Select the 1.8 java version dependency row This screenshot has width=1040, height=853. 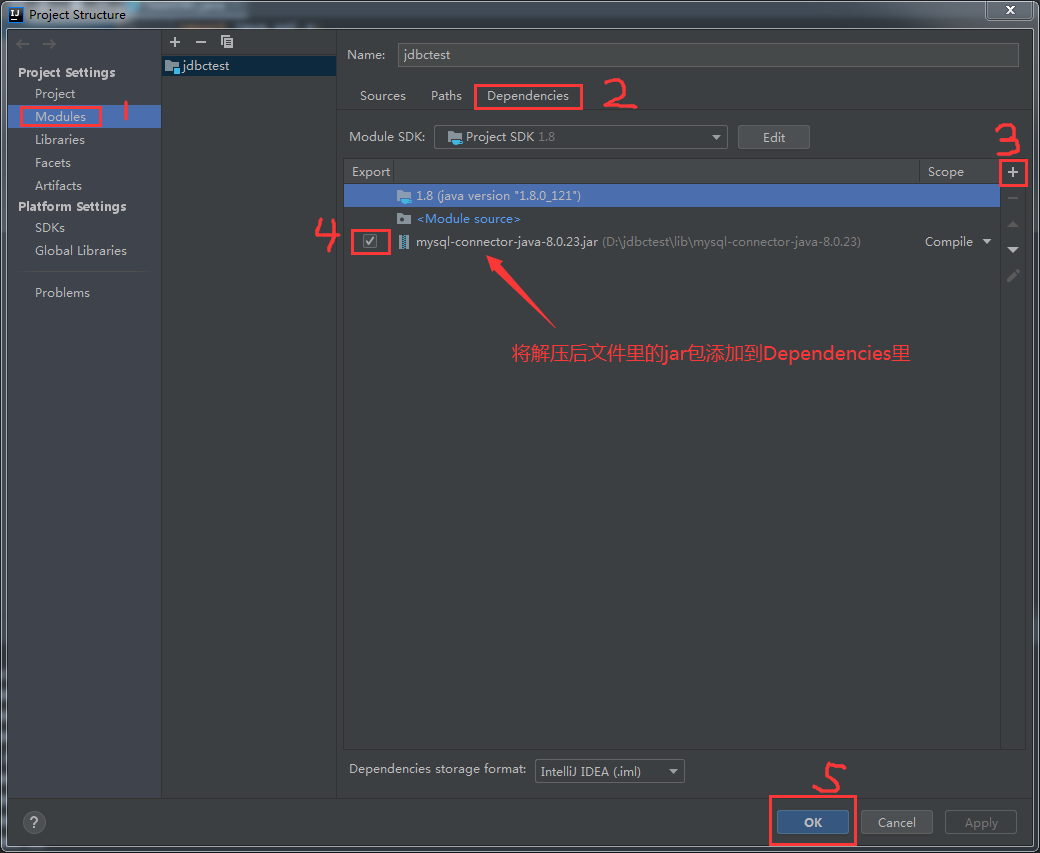click(671, 196)
